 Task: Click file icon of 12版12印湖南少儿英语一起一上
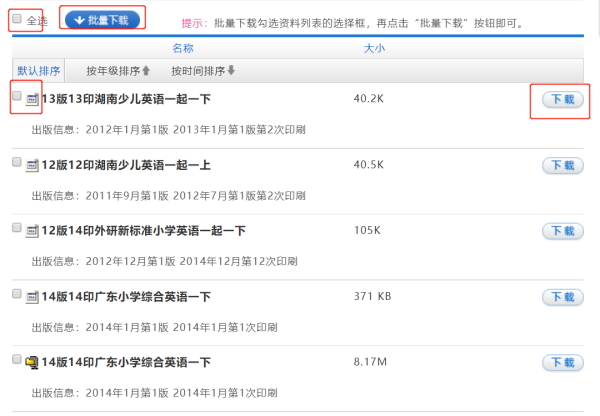pos(32,166)
